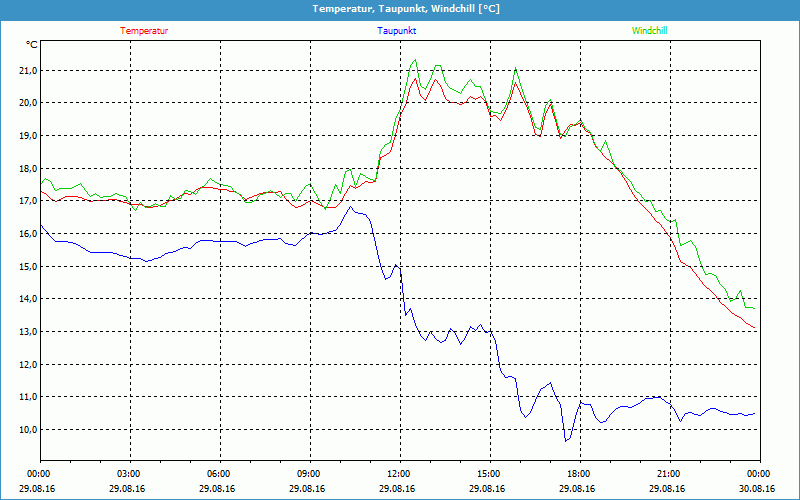800x500 pixels.
Task: Click the °C unit label on the y-axis
Action: pyautogui.click(x=32, y=45)
